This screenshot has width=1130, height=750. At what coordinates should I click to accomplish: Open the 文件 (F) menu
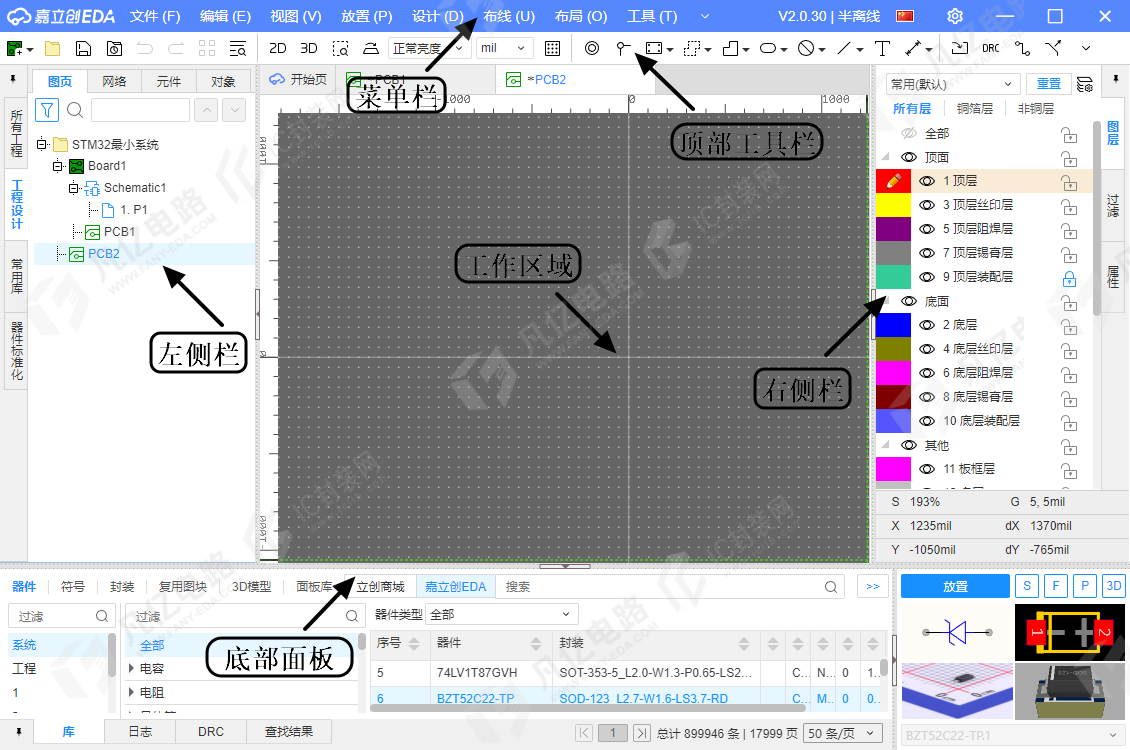pos(155,16)
